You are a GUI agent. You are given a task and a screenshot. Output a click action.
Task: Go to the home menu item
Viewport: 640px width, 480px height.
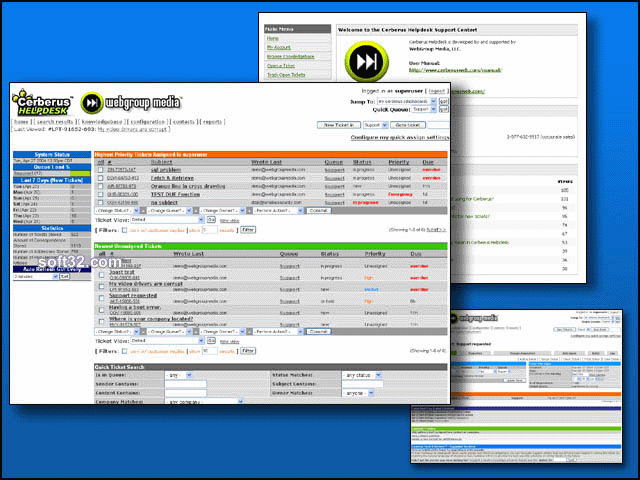(21, 122)
